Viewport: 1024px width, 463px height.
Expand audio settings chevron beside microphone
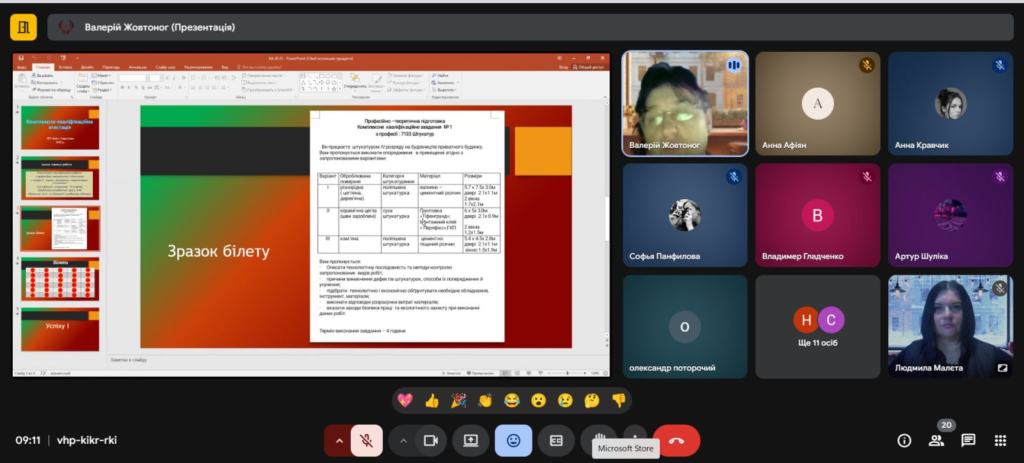(x=338, y=440)
